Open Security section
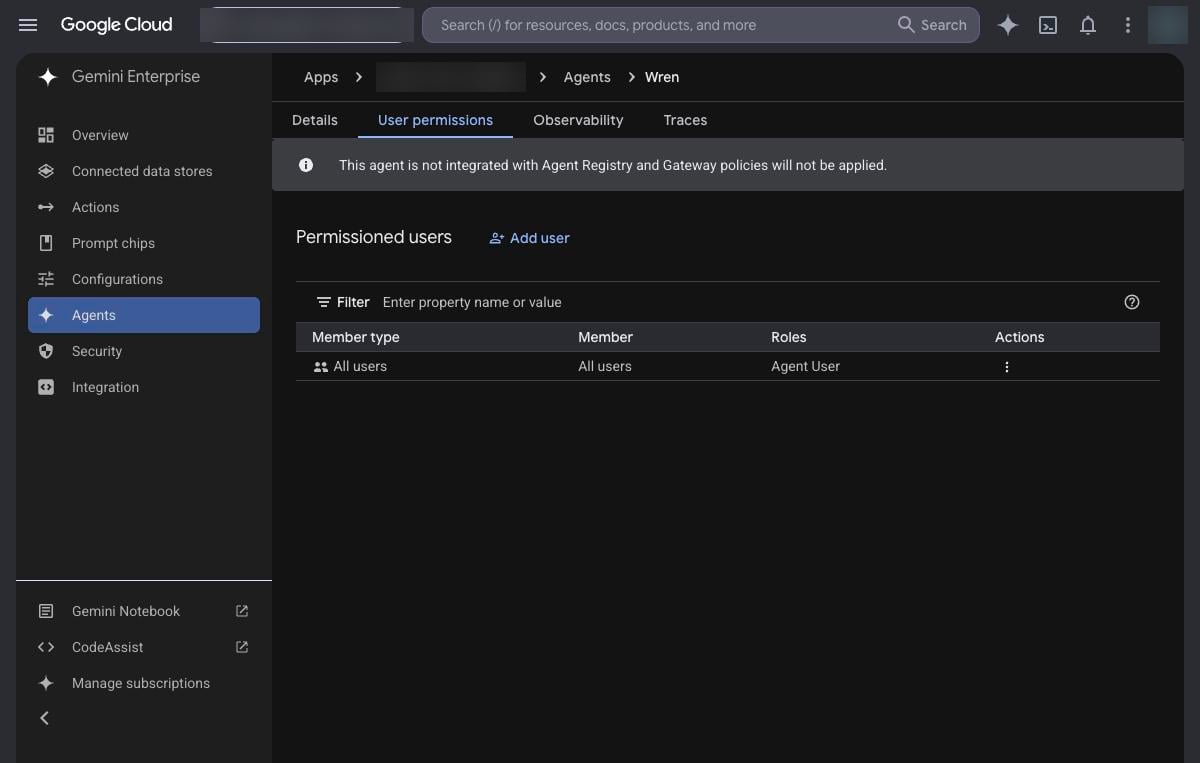Screen dimensions: 1200x763 click(144, 351)
